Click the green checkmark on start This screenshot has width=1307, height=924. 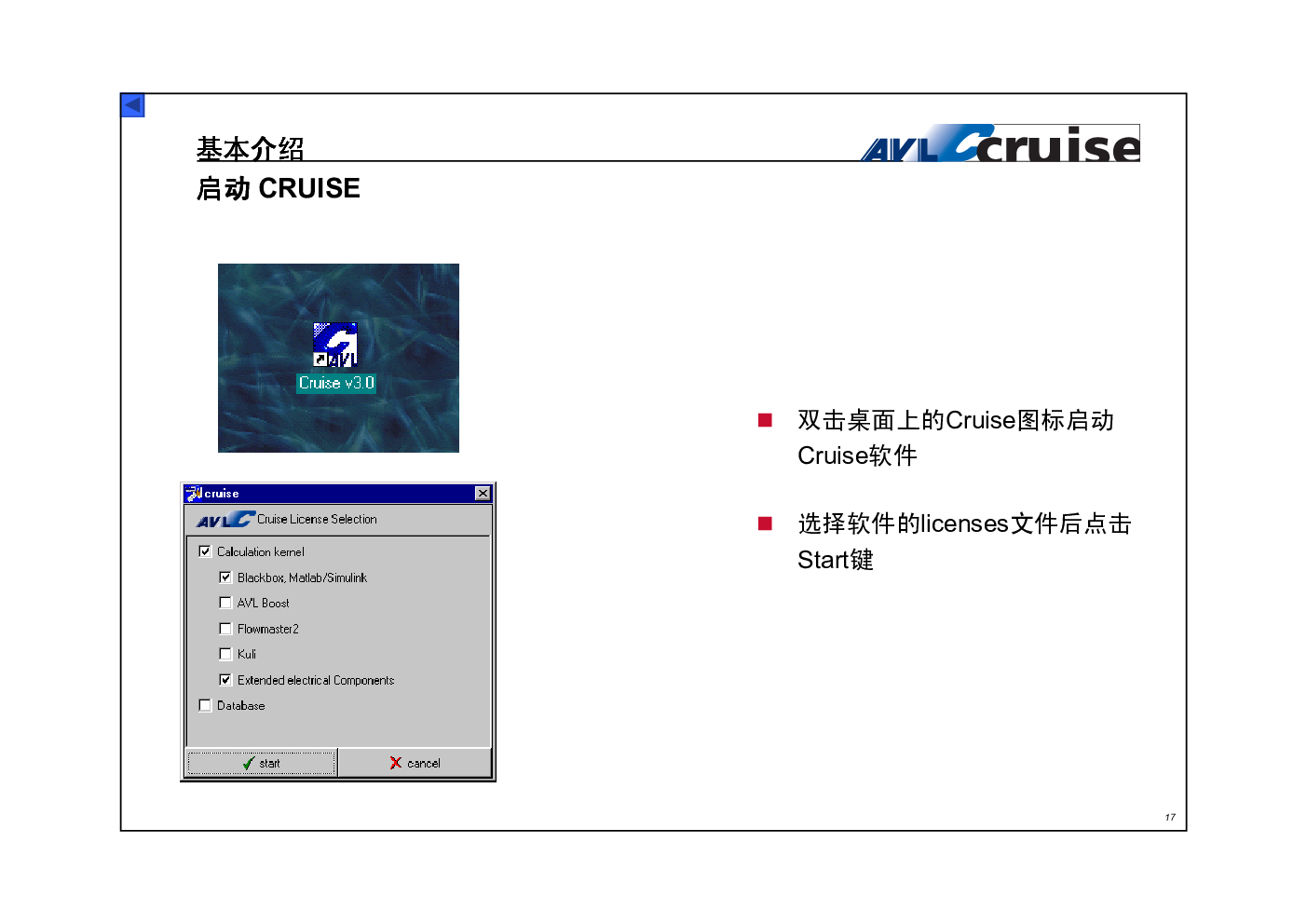248,763
